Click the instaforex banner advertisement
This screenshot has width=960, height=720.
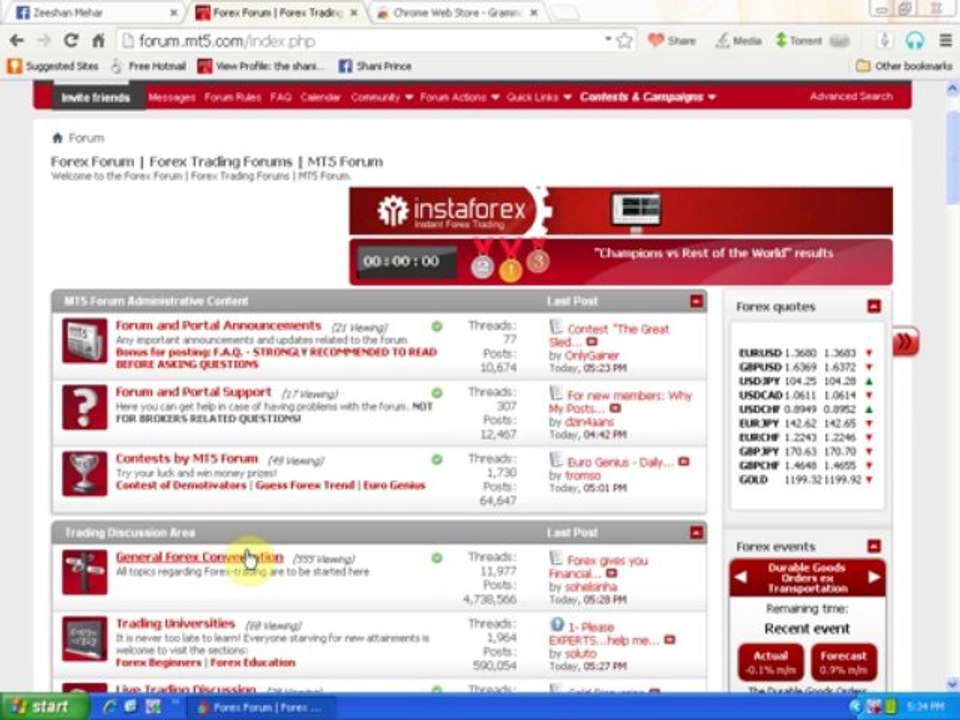point(621,211)
